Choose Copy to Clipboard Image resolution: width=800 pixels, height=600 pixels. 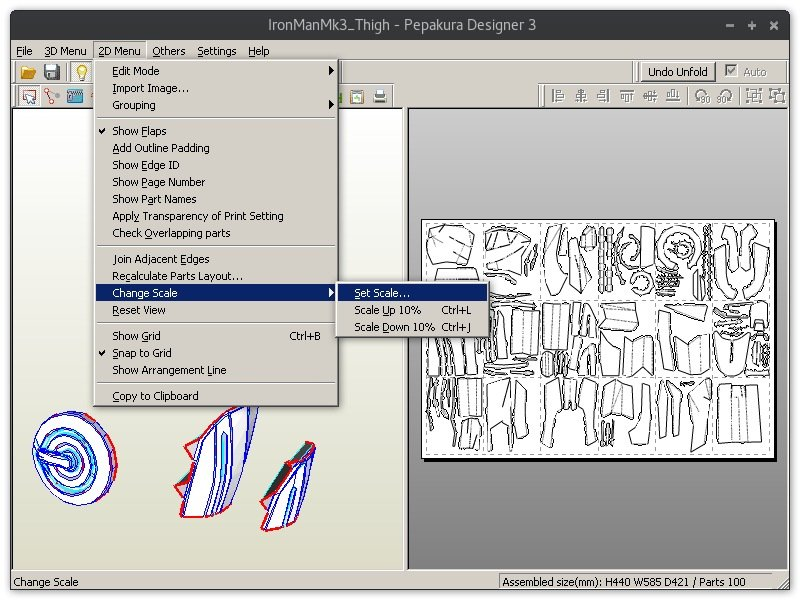click(x=216, y=396)
